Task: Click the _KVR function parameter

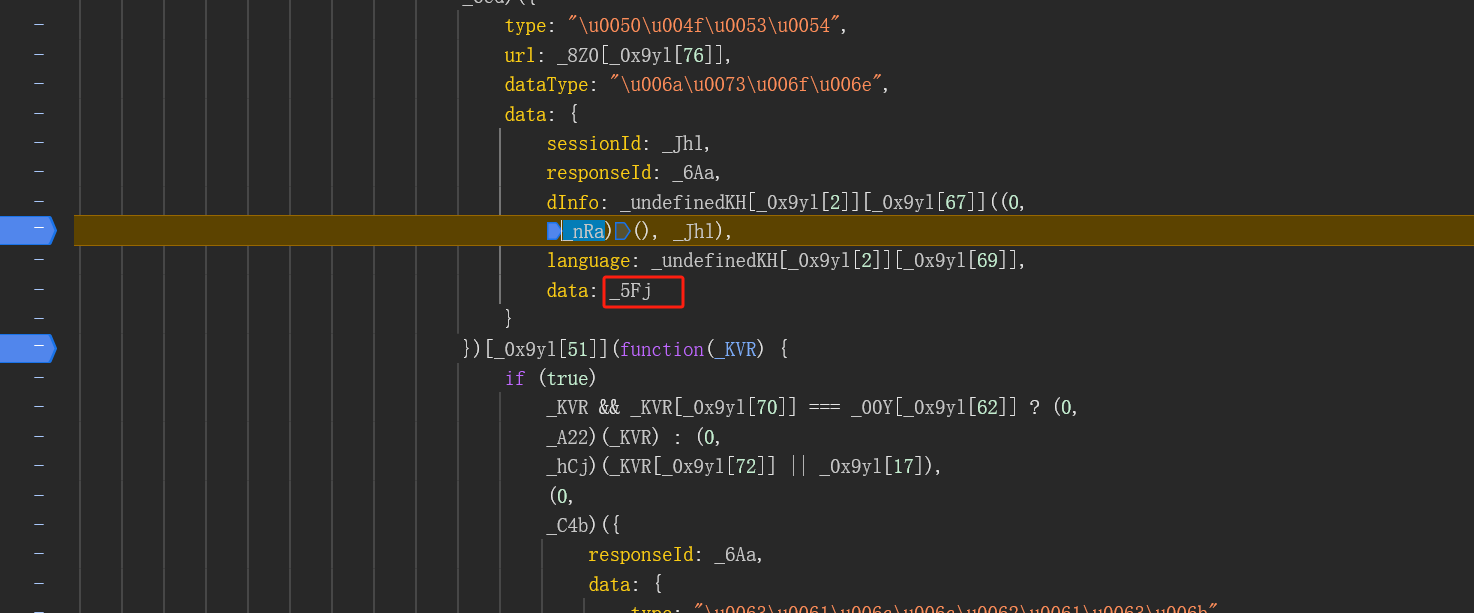Action: click(735, 350)
